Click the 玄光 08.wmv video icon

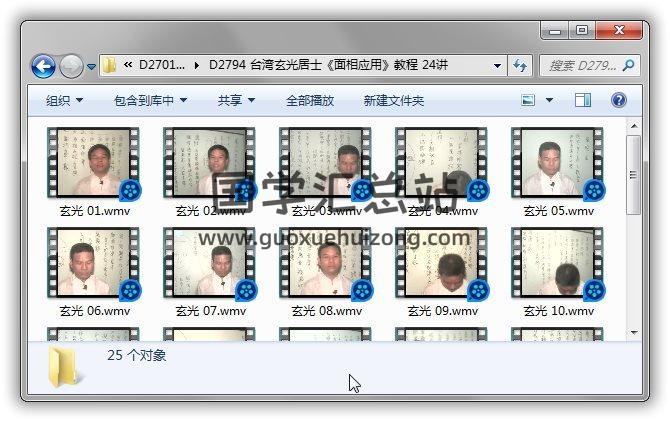(326, 263)
